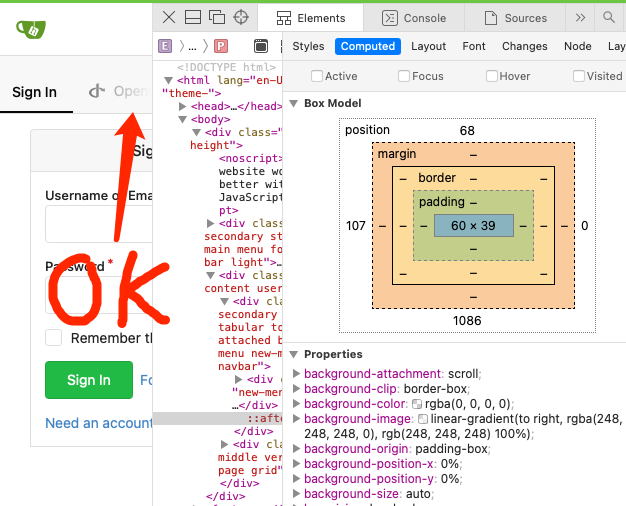Toggle print media styles icon

pyautogui.click(x=261, y=46)
